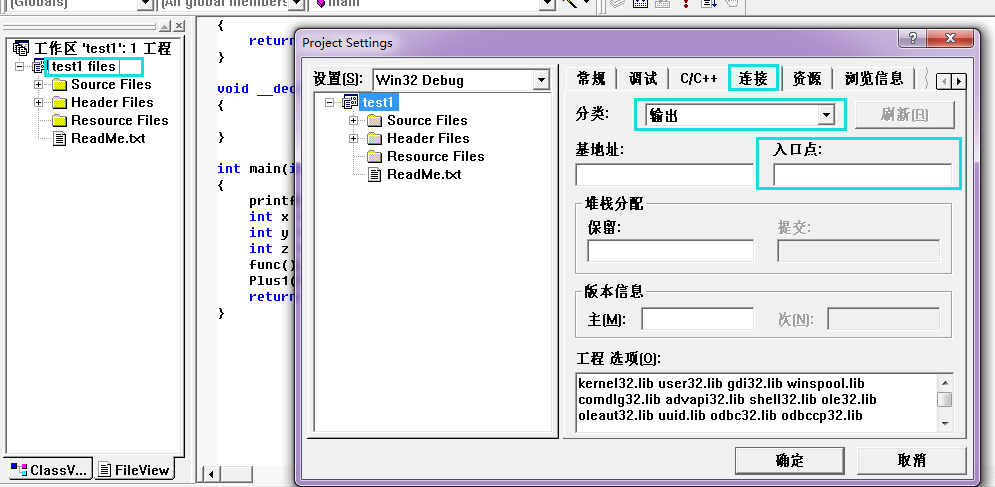This screenshot has height=487, width=995.
Task: Expand Source Files in the workspace pane
Action: click(39, 84)
